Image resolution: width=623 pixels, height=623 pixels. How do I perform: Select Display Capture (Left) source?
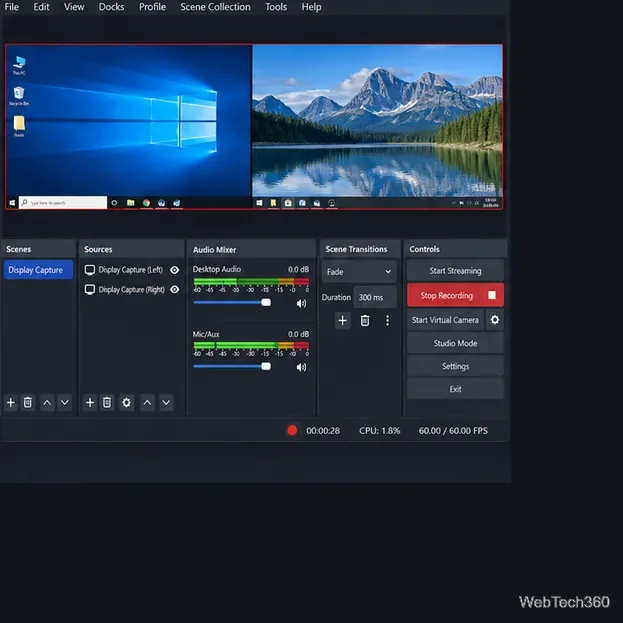tap(131, 270)
